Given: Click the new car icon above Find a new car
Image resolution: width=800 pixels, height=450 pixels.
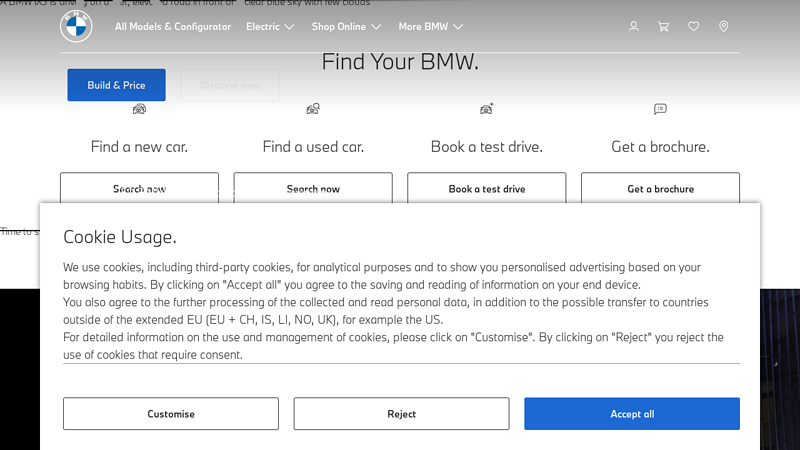Looking at the screenshot, I should [x=139, y=109].
